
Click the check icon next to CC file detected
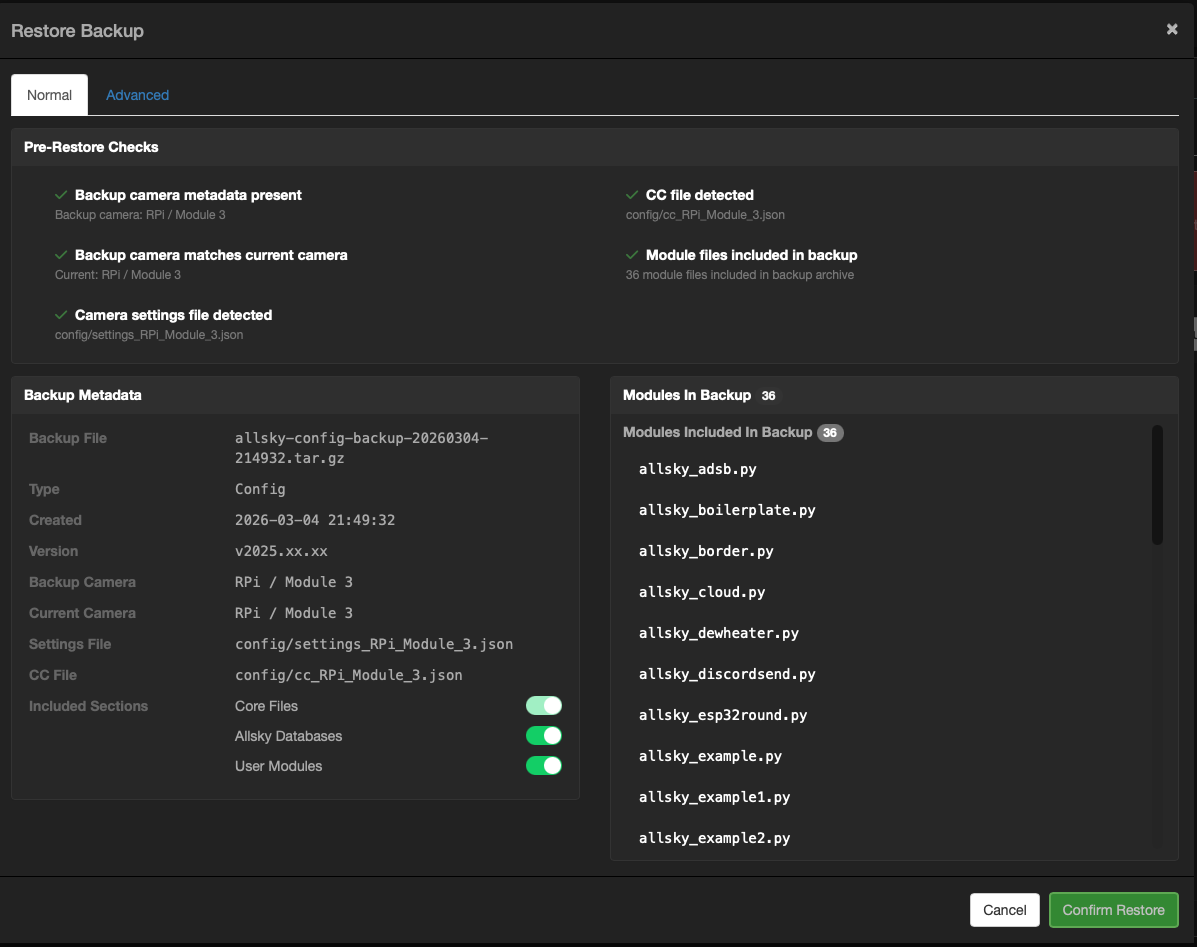(632, 194)
